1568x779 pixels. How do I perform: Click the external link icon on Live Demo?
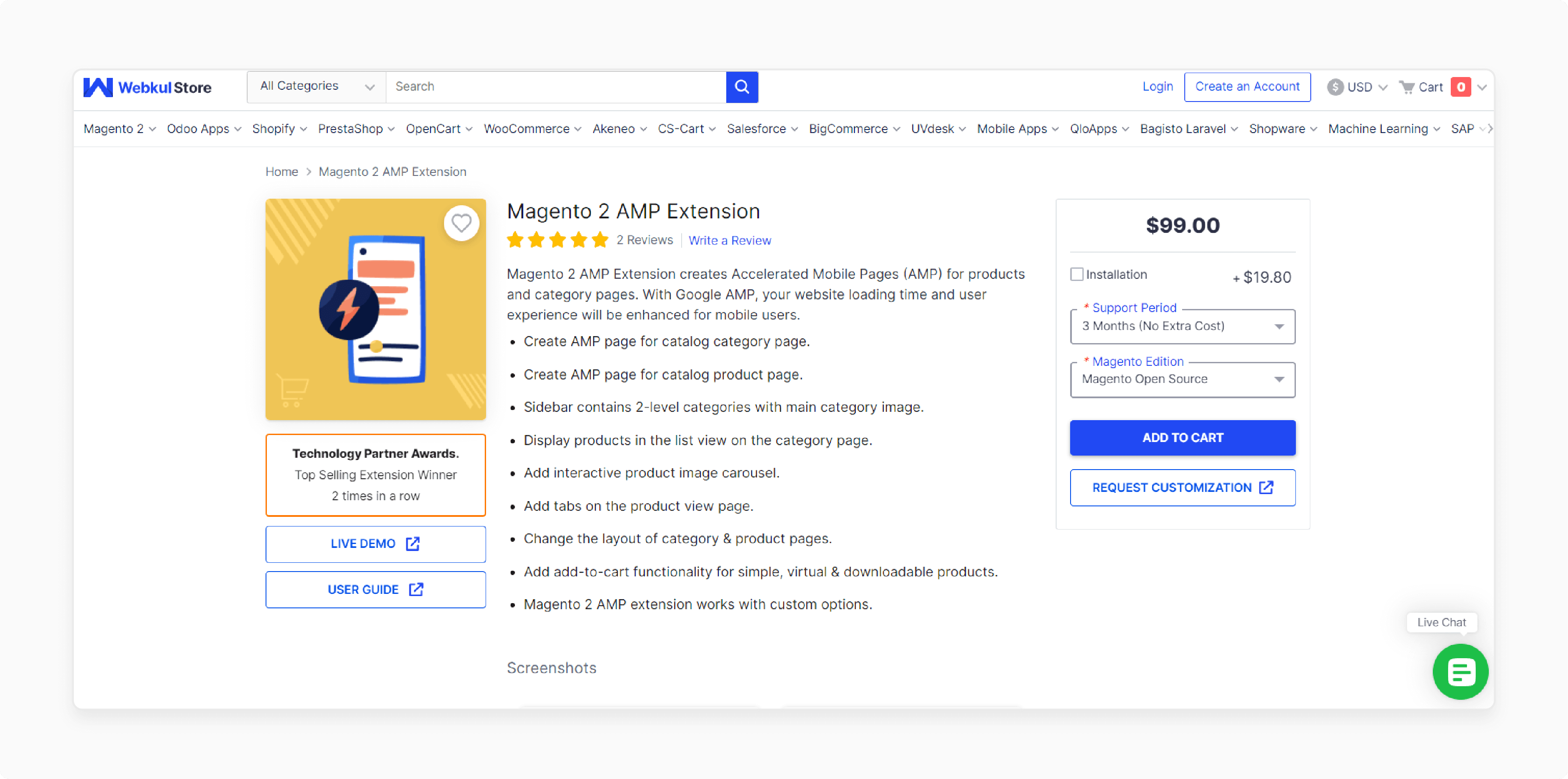(x=413, y=543)
